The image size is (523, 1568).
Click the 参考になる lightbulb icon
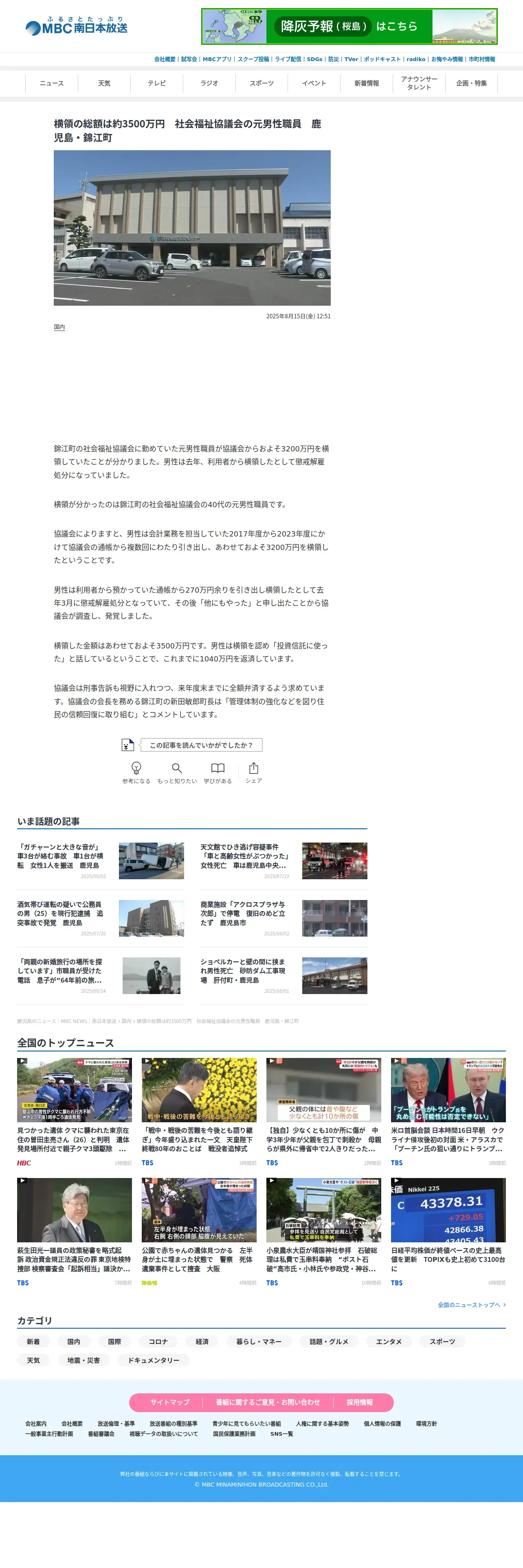coord(136,768)
